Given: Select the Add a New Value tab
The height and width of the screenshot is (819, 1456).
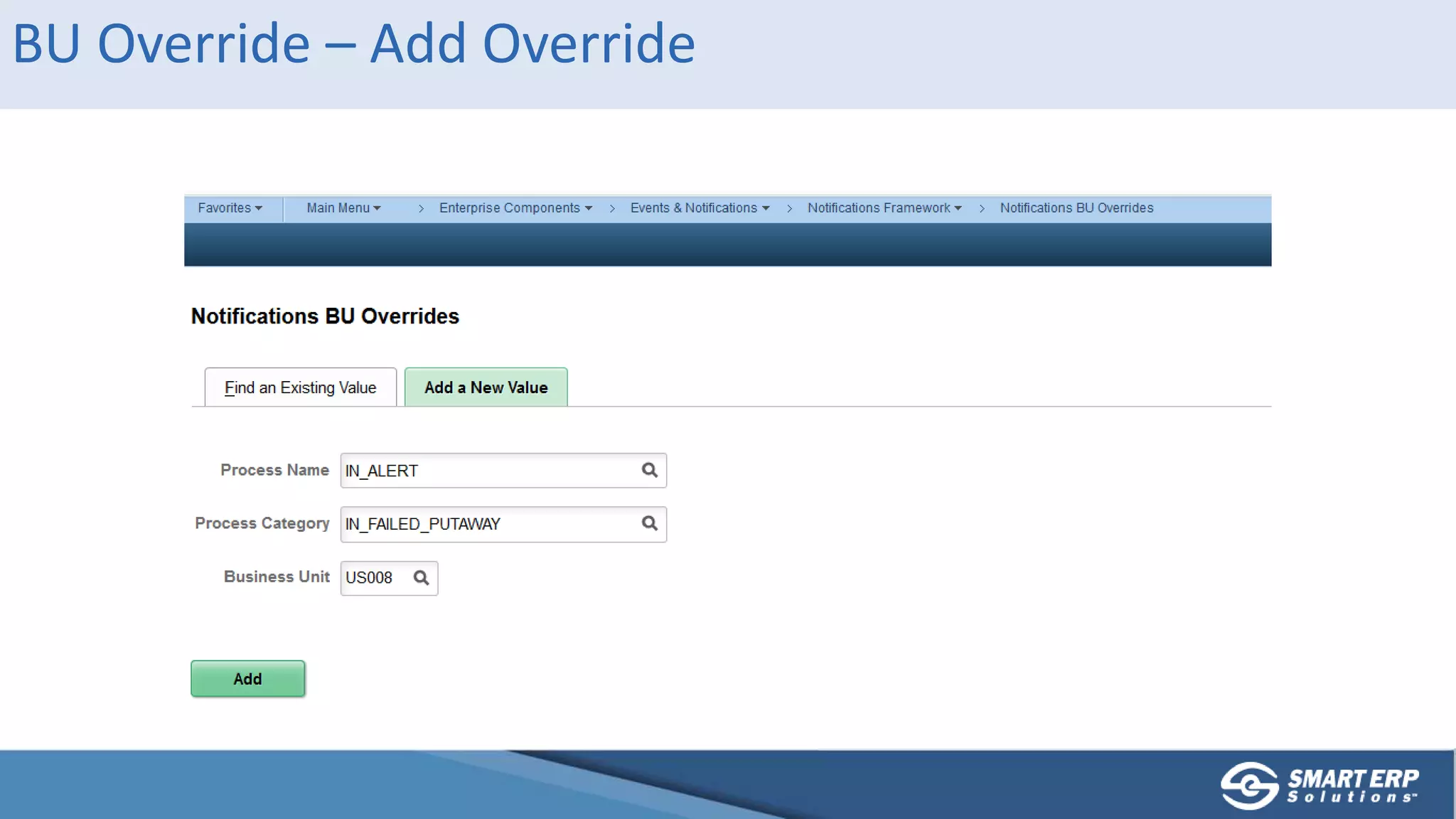Looking at the screenshot, I should point(486,387).
